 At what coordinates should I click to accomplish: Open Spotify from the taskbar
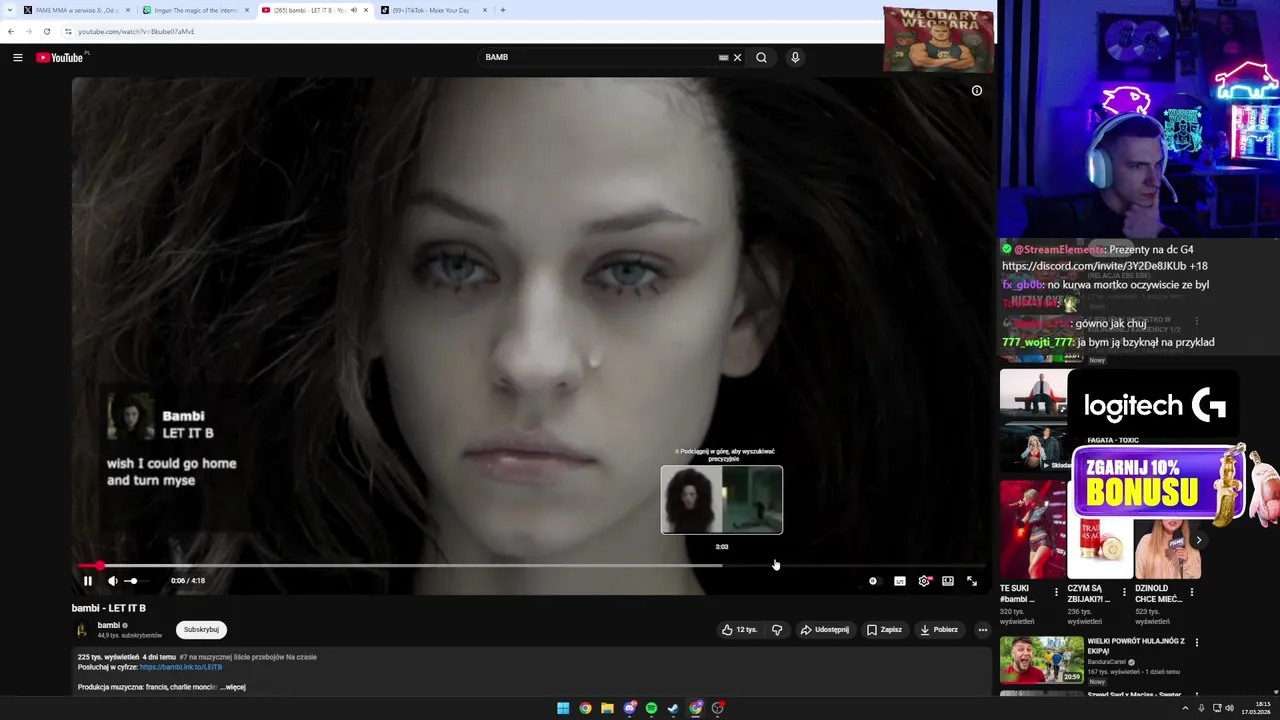[x=652, y=708]
